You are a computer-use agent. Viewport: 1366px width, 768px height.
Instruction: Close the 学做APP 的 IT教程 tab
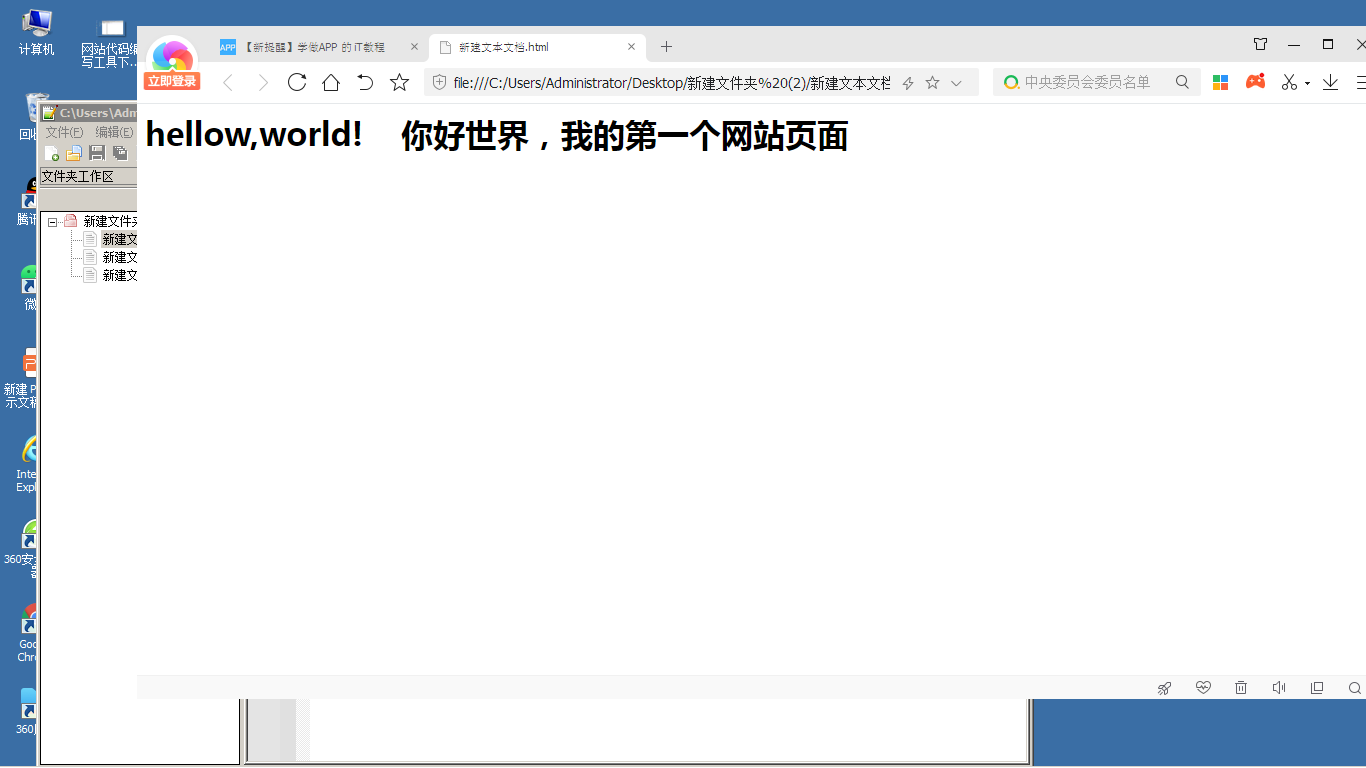[x=415, y=47]
